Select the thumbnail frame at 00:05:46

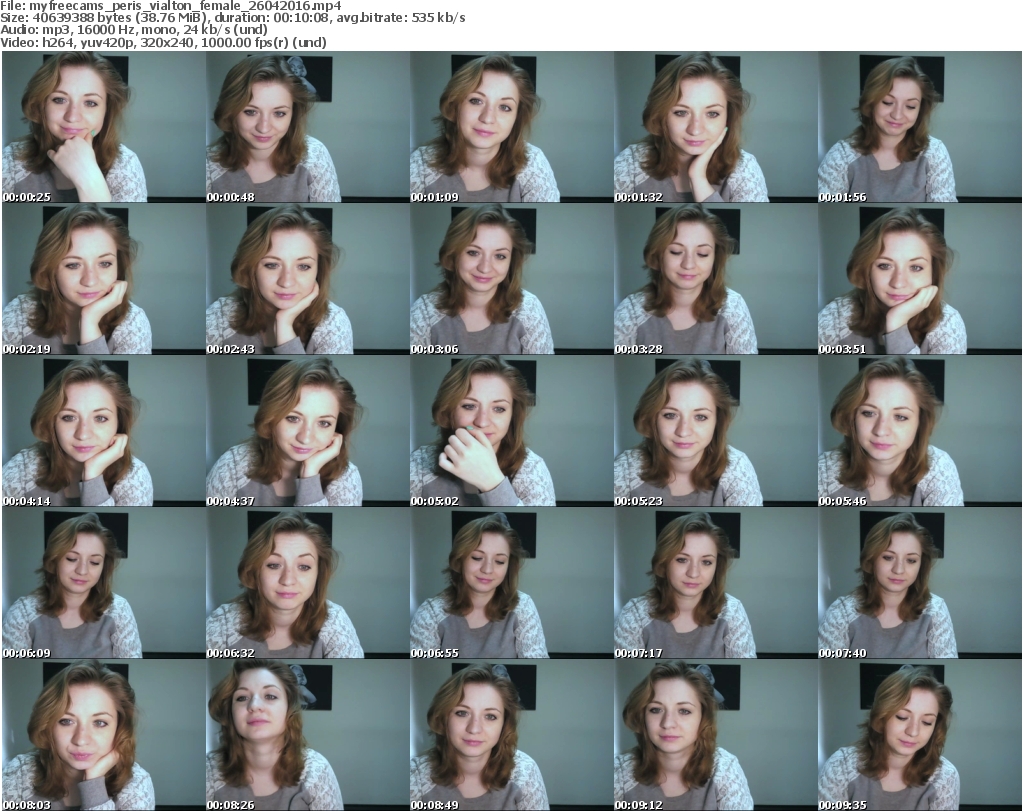point(920,431)
